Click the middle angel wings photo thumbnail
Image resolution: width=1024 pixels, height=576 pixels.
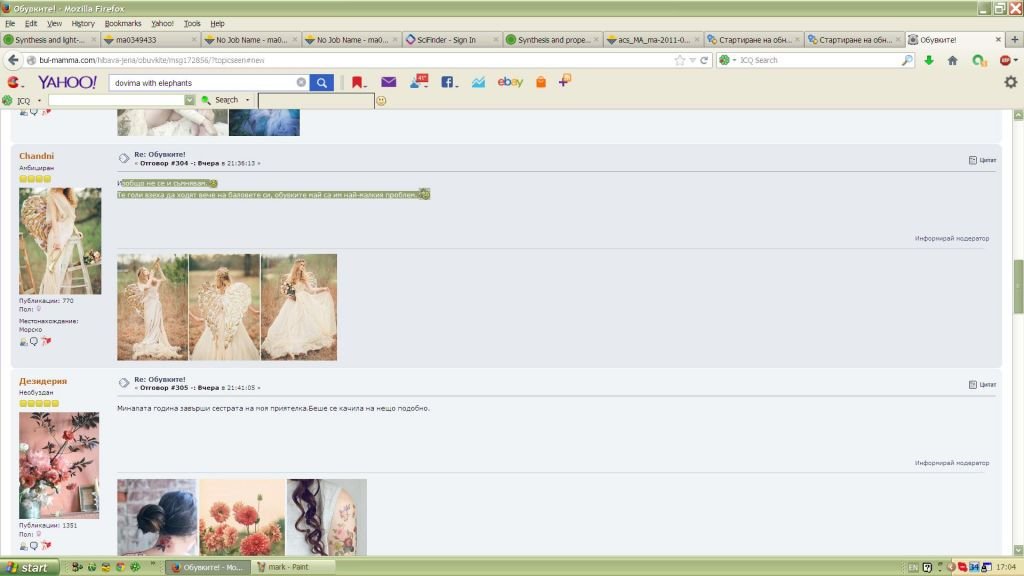[224, 307]
